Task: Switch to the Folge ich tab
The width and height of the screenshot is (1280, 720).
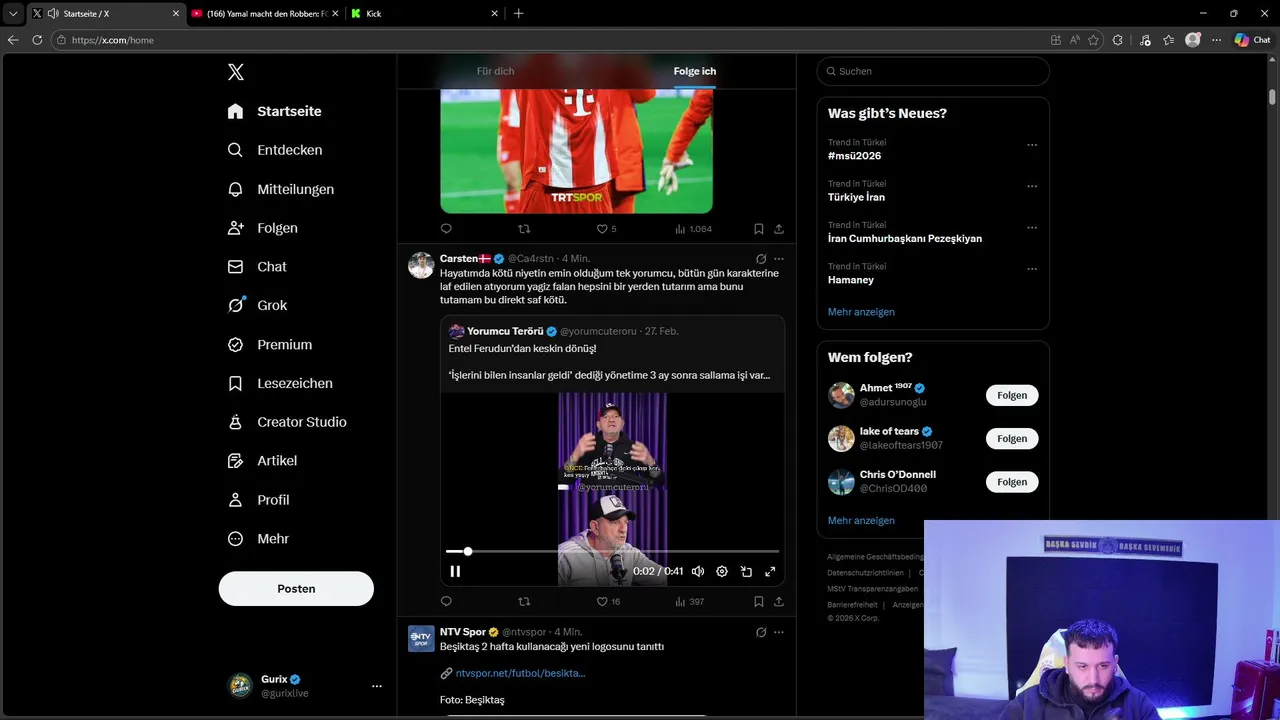Action: tap(695, 71)
